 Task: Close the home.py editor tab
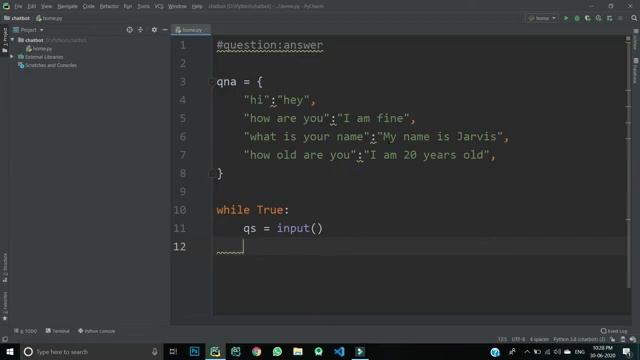pyautogui.click(x=206, y=30)
